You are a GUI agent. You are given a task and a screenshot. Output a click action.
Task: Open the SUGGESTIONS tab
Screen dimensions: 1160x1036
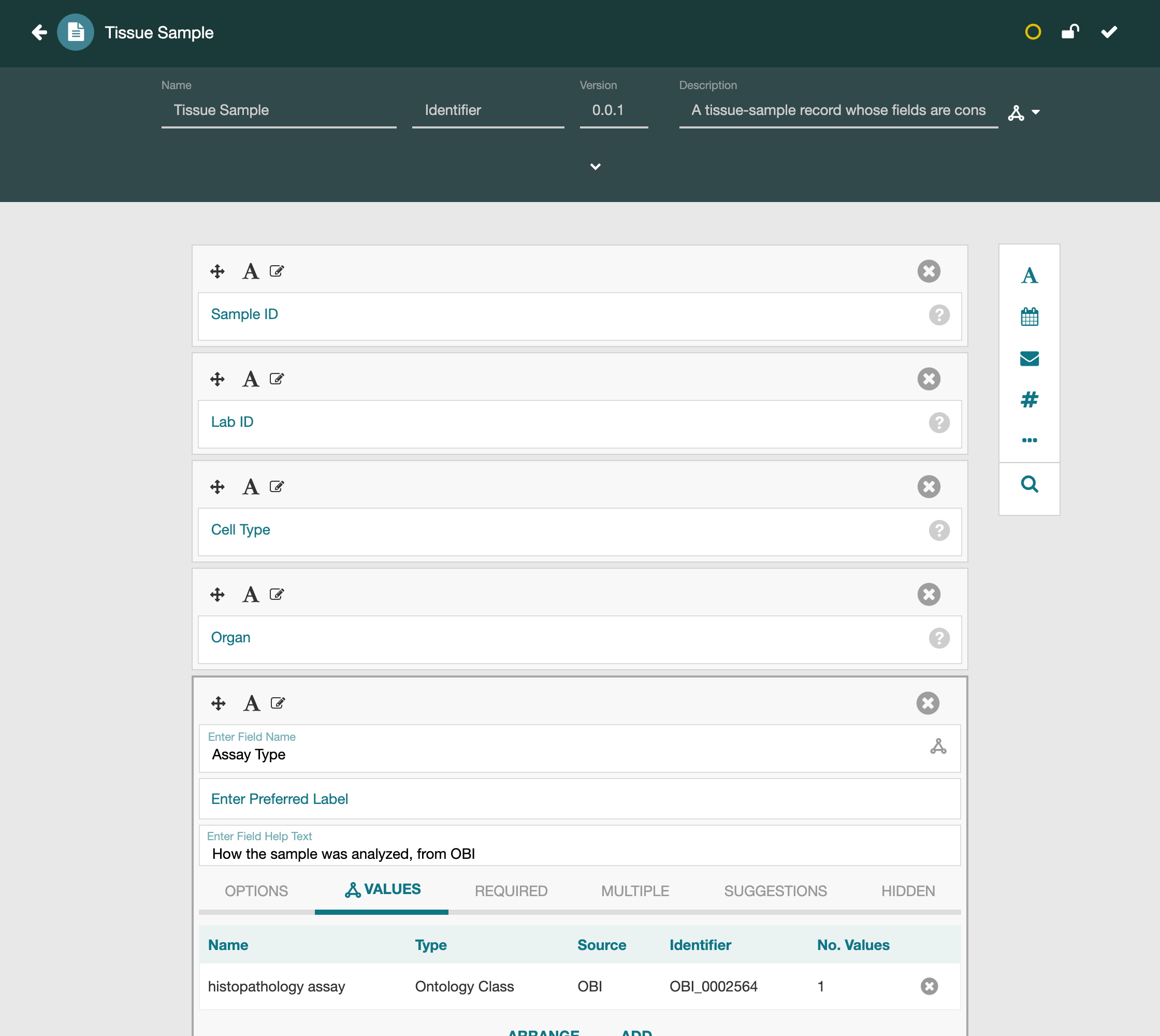pos(775,891)
